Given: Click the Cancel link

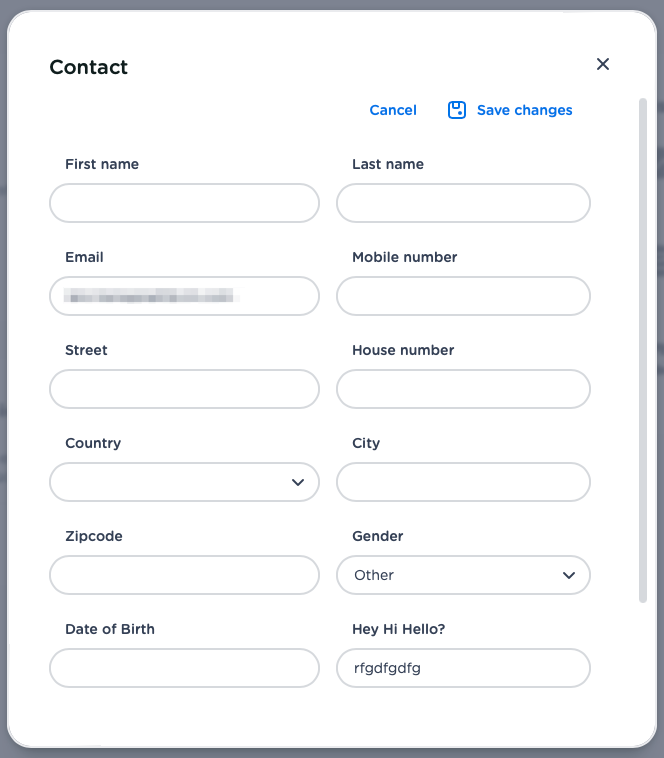Looking at the screenshot, I should 393,110.
